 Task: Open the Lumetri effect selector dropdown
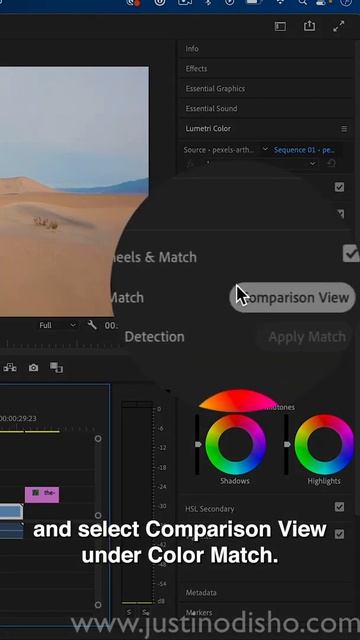[313, 163]
